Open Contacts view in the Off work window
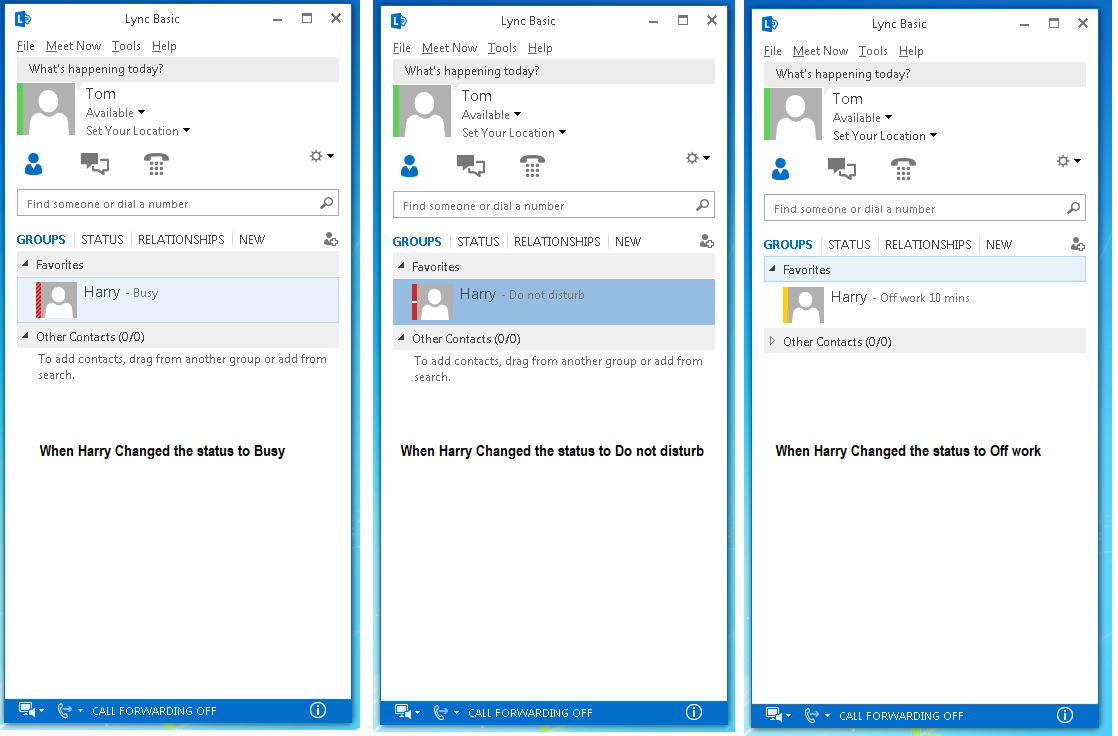Viewport: 1118px width, 736px height. pyautogui.click(x=781, y=169)
